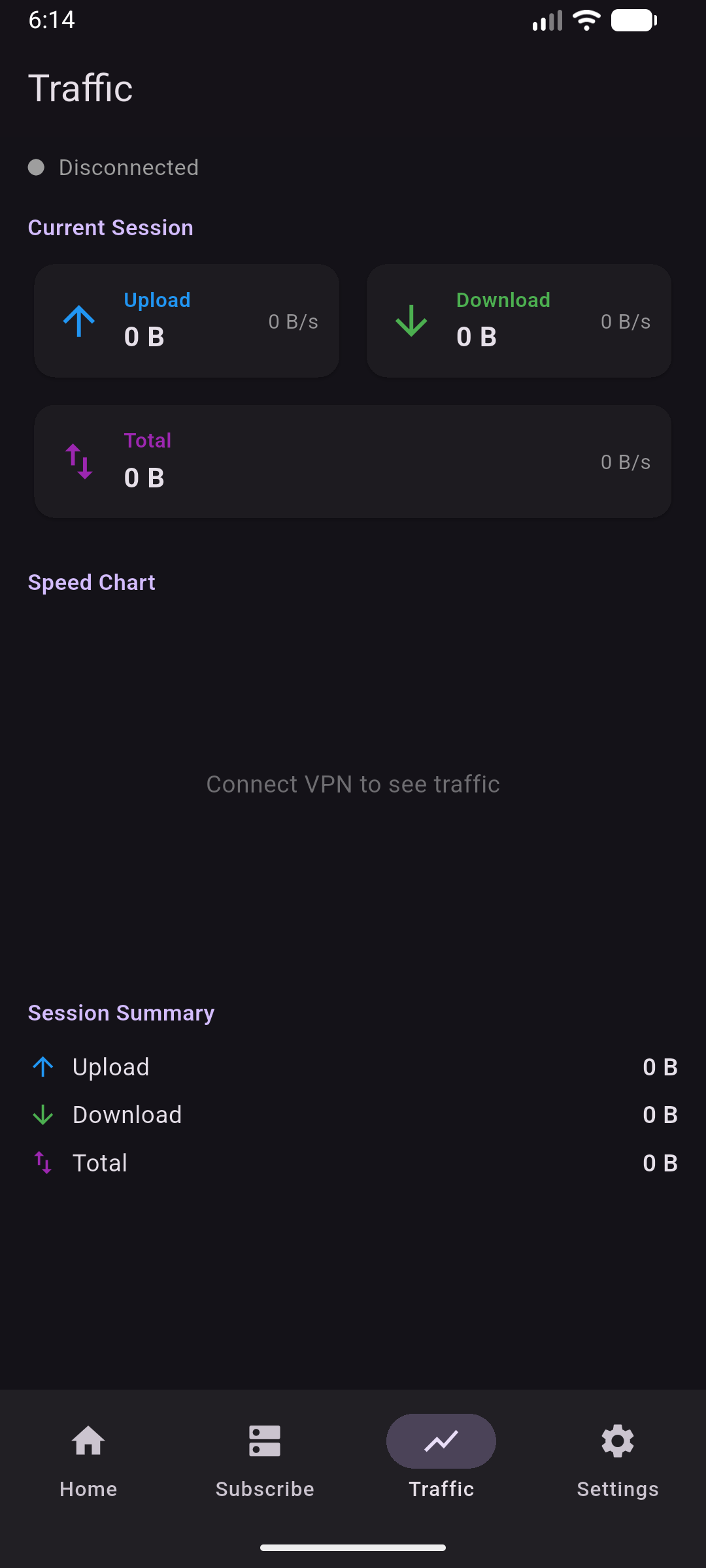This screenshot has height=1568, width=706.
Task: Tap the blue Upload arrow icon in Current Session
Action: [79, 321]
